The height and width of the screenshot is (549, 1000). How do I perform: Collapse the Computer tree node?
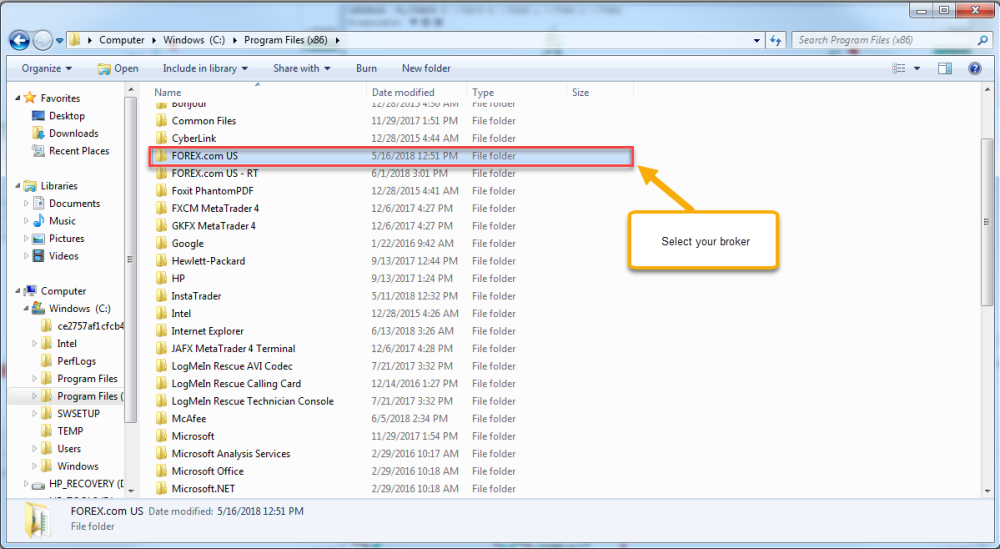[x=17, y=291]
